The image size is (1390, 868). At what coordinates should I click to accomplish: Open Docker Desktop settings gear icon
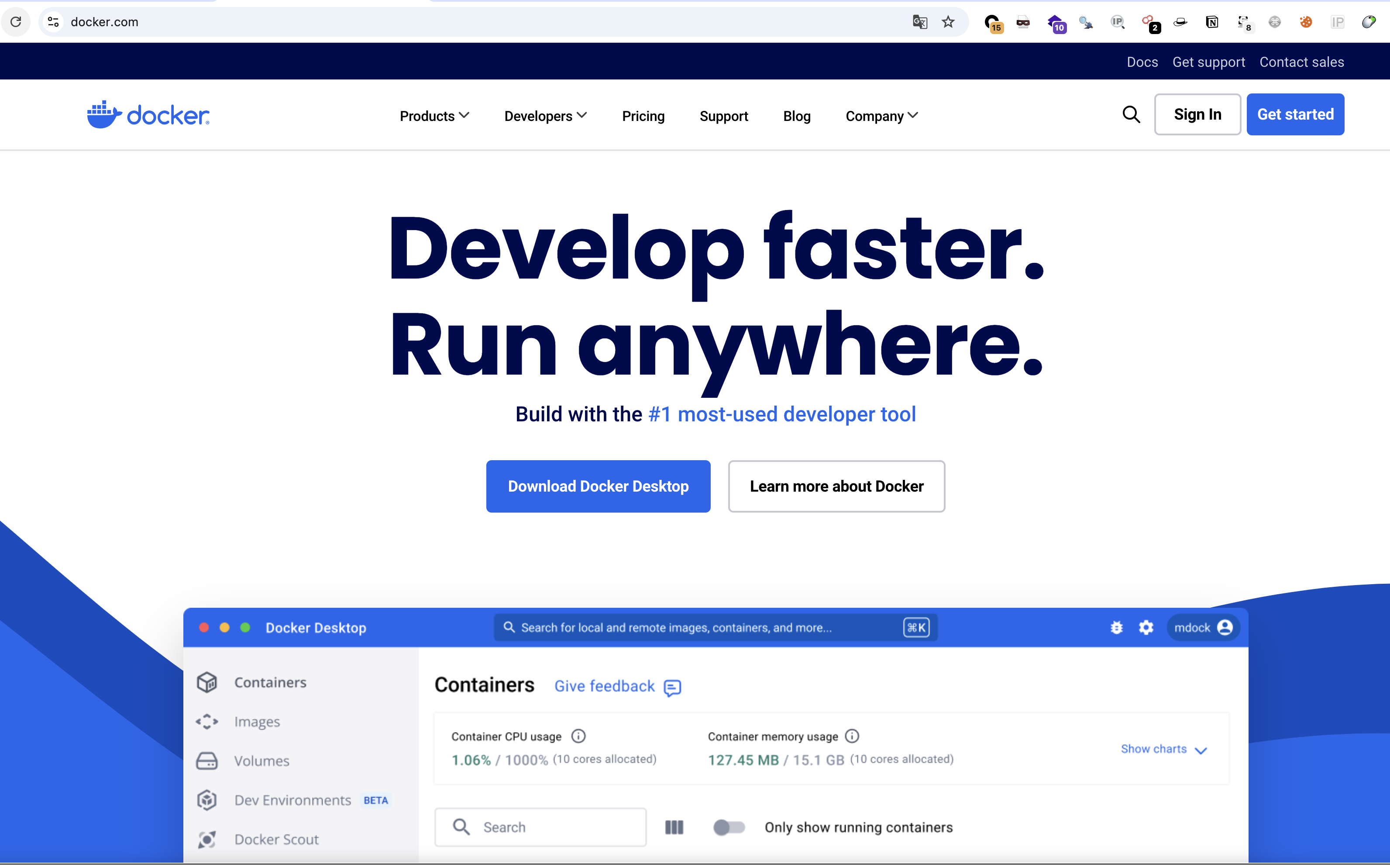point(1146,627)
